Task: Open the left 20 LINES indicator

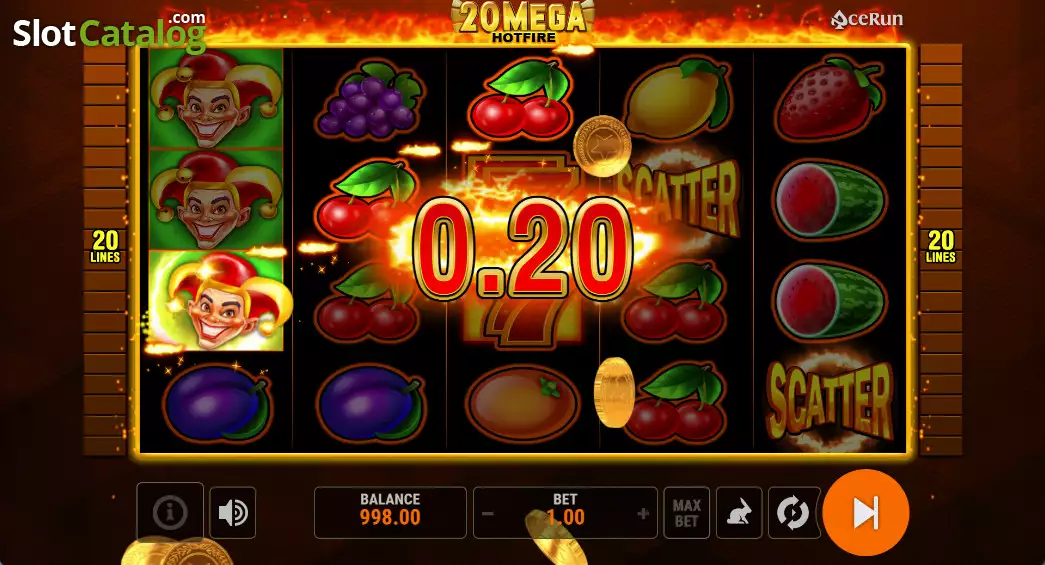Action: [x=105, y=247]
